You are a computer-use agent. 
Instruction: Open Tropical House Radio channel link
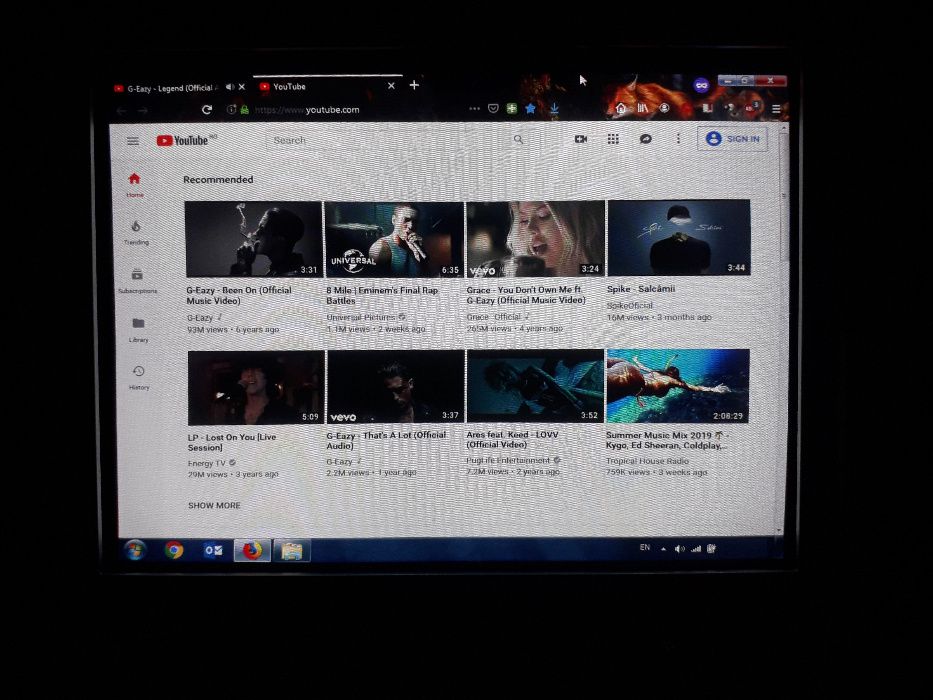(647, 461)
